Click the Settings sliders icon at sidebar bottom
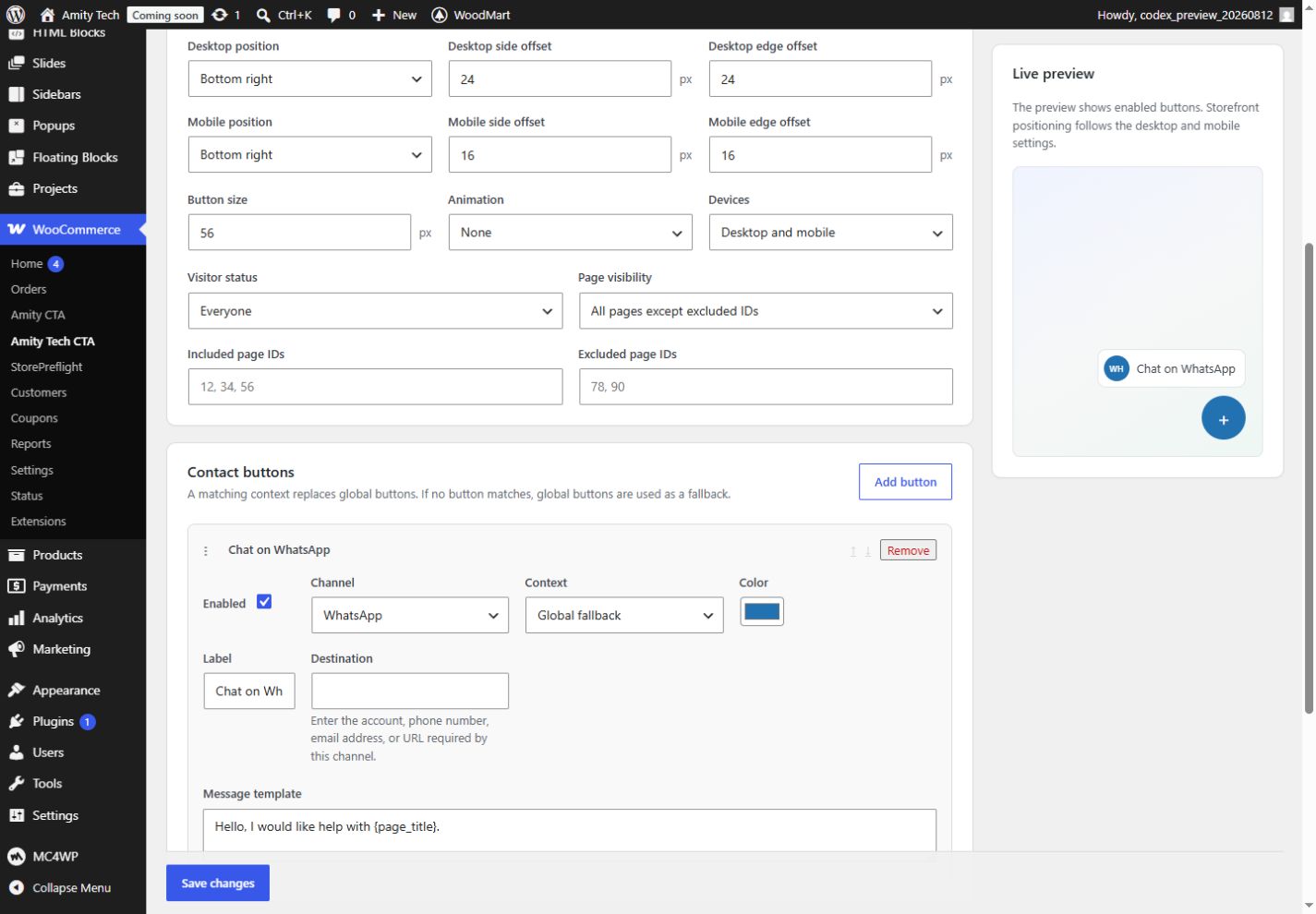Screen dimensions: 1316x914 pyautogui.click(x=17, y=815)
